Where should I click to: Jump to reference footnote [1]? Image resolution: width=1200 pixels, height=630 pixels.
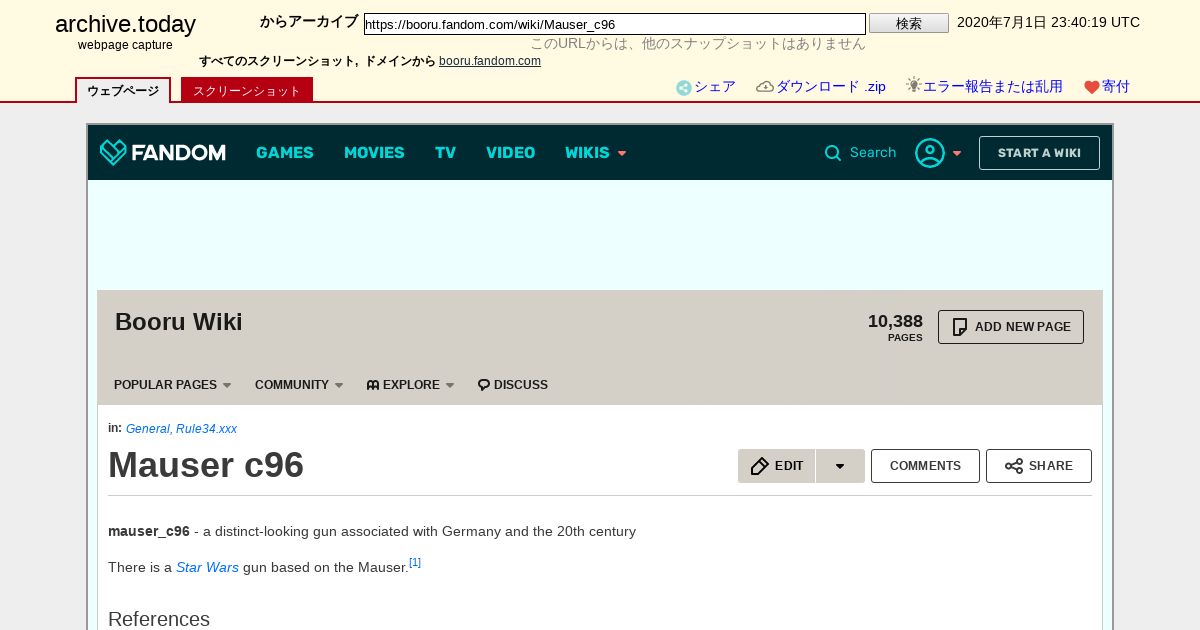(x=415, y=563)
